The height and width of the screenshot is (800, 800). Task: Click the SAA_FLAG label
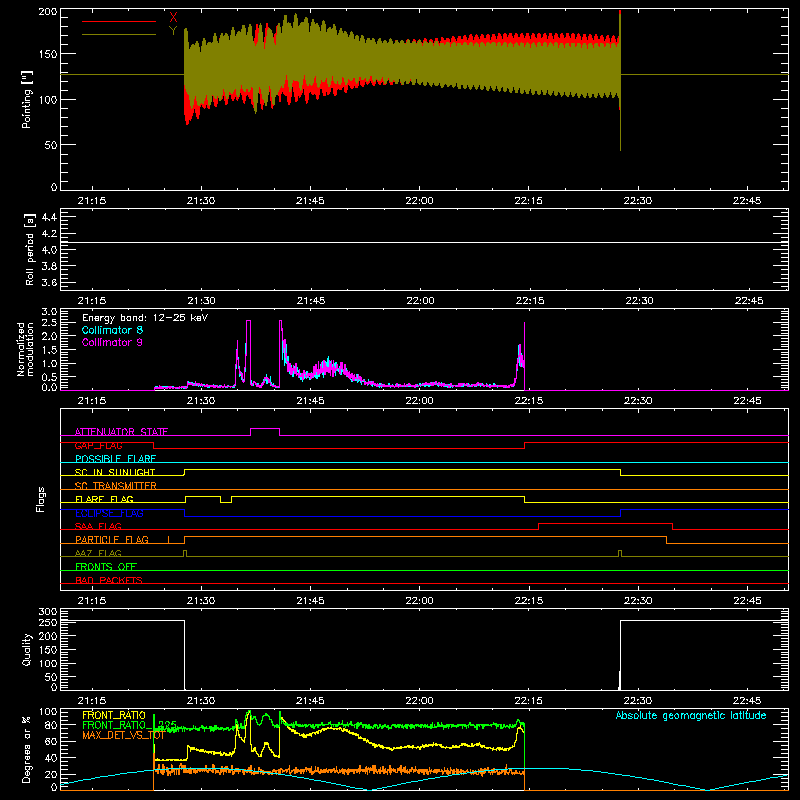pyautogui.click(x=98, y=526)
